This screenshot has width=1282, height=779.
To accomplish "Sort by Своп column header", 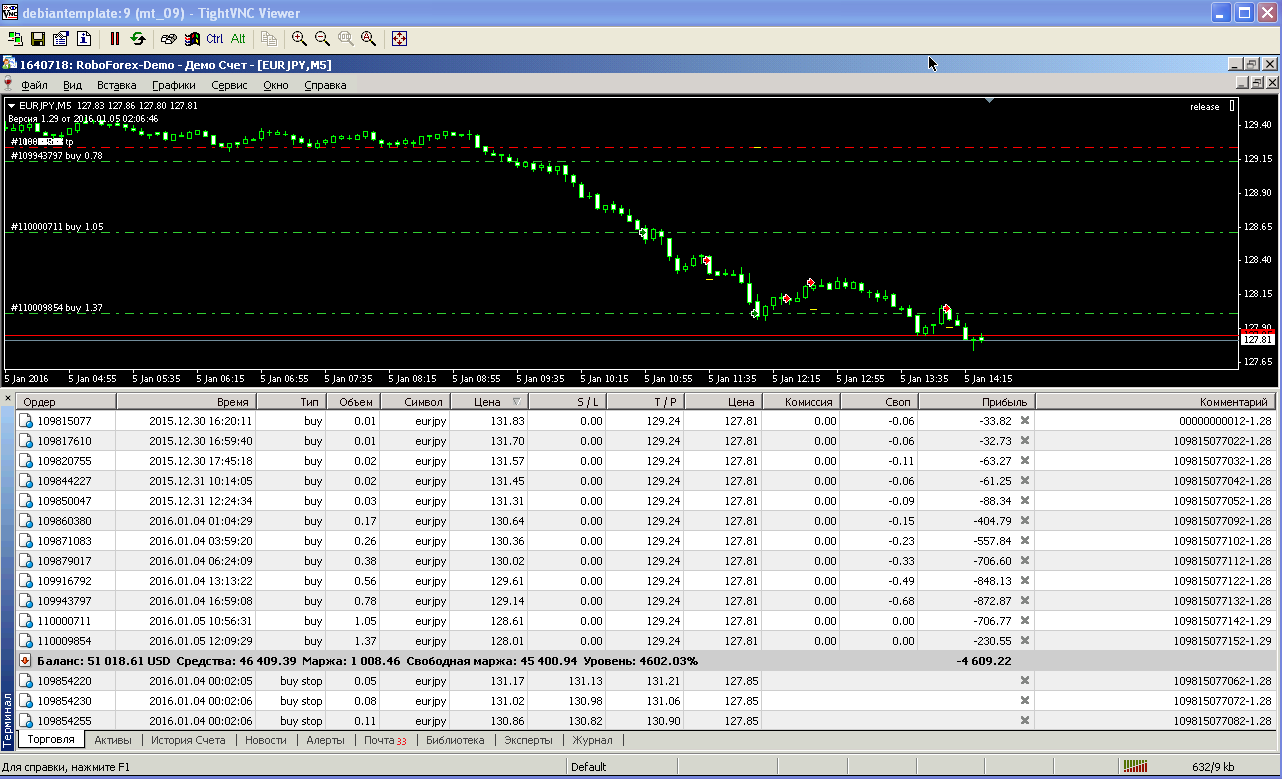I will [x=879, y=402].
